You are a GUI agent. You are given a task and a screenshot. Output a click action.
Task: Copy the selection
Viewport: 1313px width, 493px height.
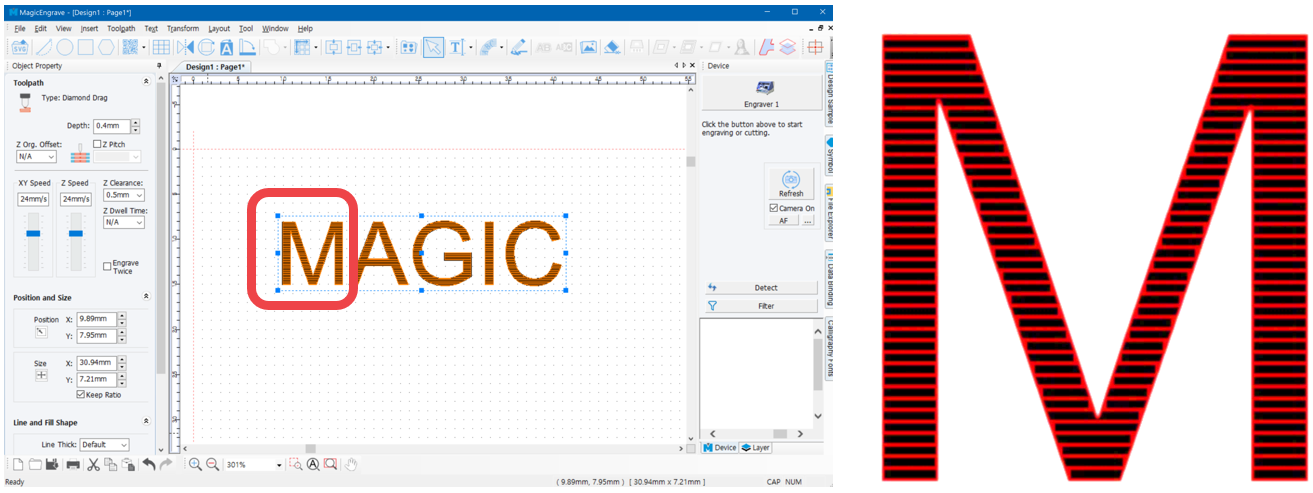pos(111,465)
